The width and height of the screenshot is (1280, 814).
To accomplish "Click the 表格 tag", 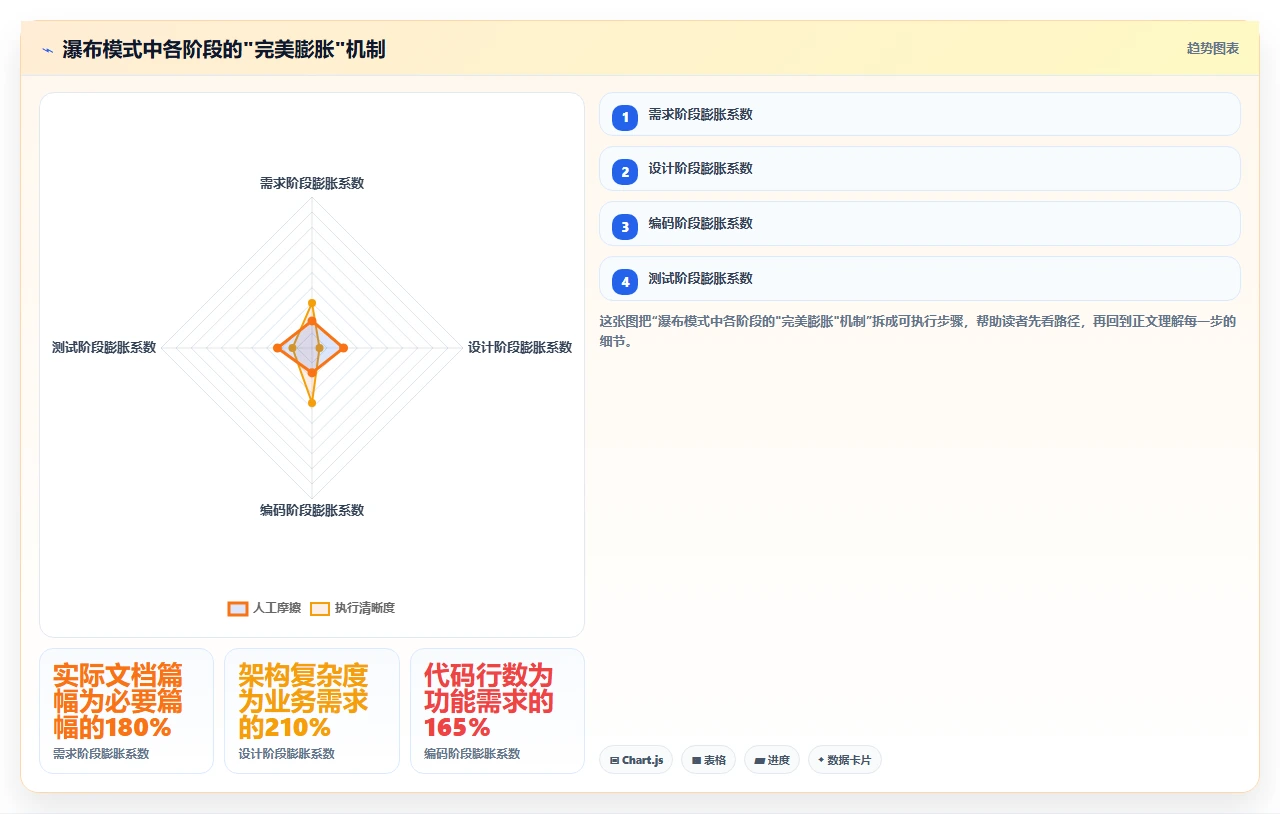I will (x=708, y=760).
